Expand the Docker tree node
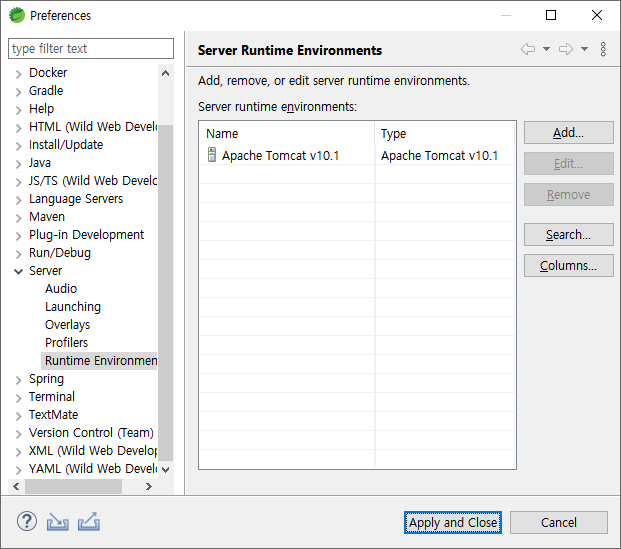 tap(18, 74)
